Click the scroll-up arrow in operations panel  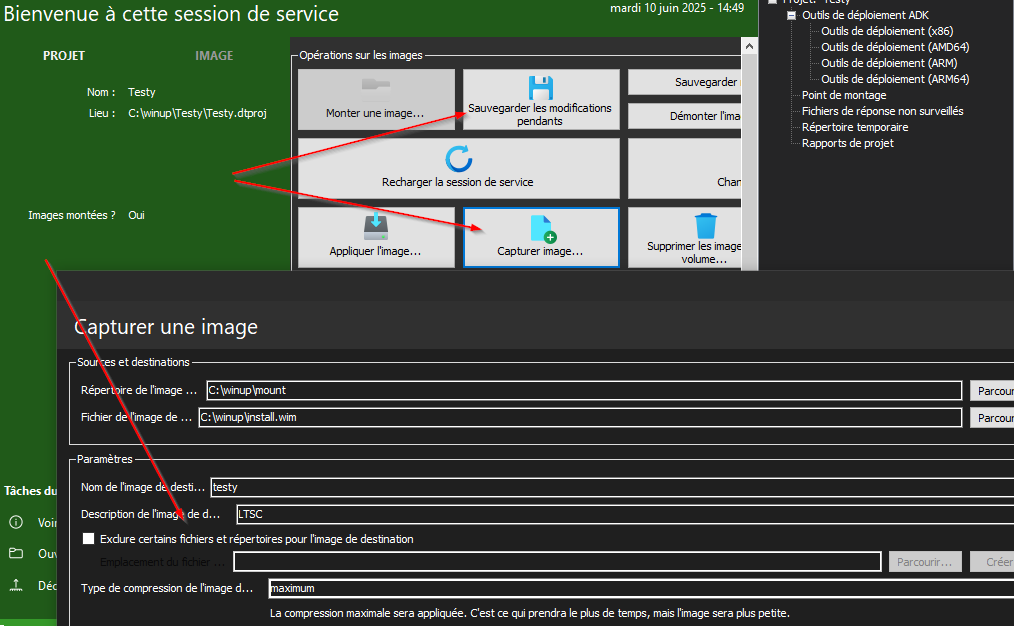(749, 46)
